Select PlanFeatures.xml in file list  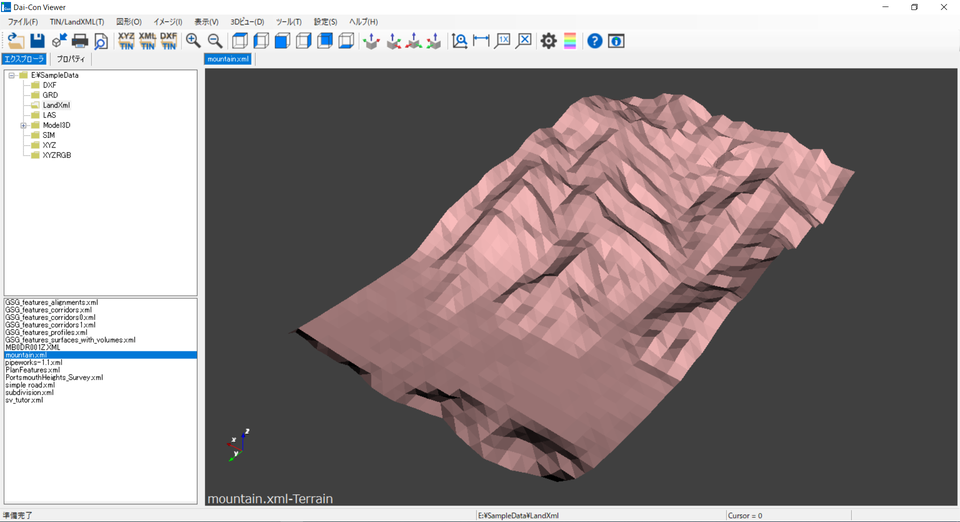coord(32,370)
